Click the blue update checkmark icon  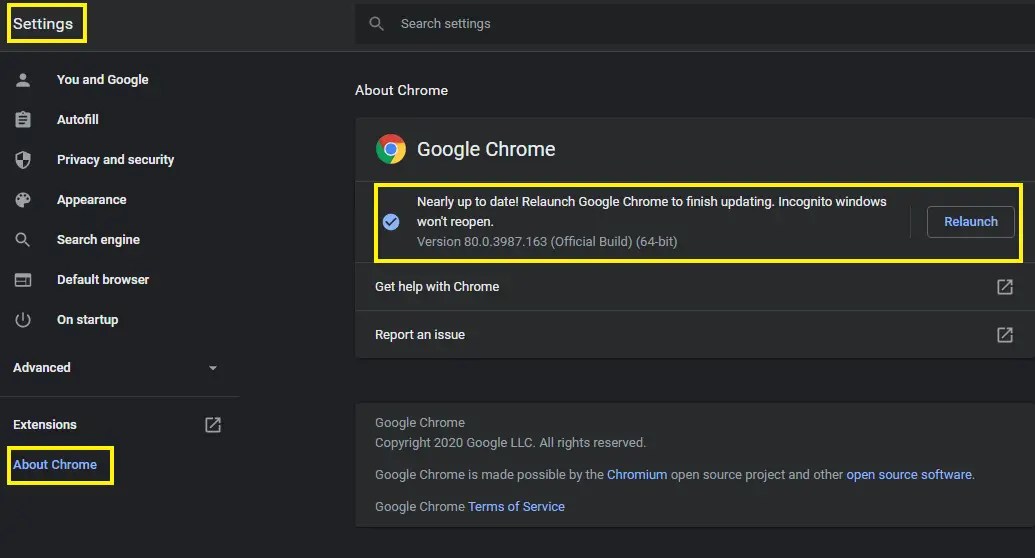[391, 222]
